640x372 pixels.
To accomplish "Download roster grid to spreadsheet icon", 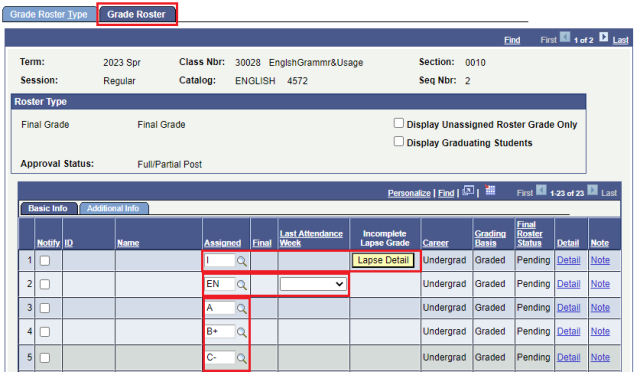I will click(490, 190).
